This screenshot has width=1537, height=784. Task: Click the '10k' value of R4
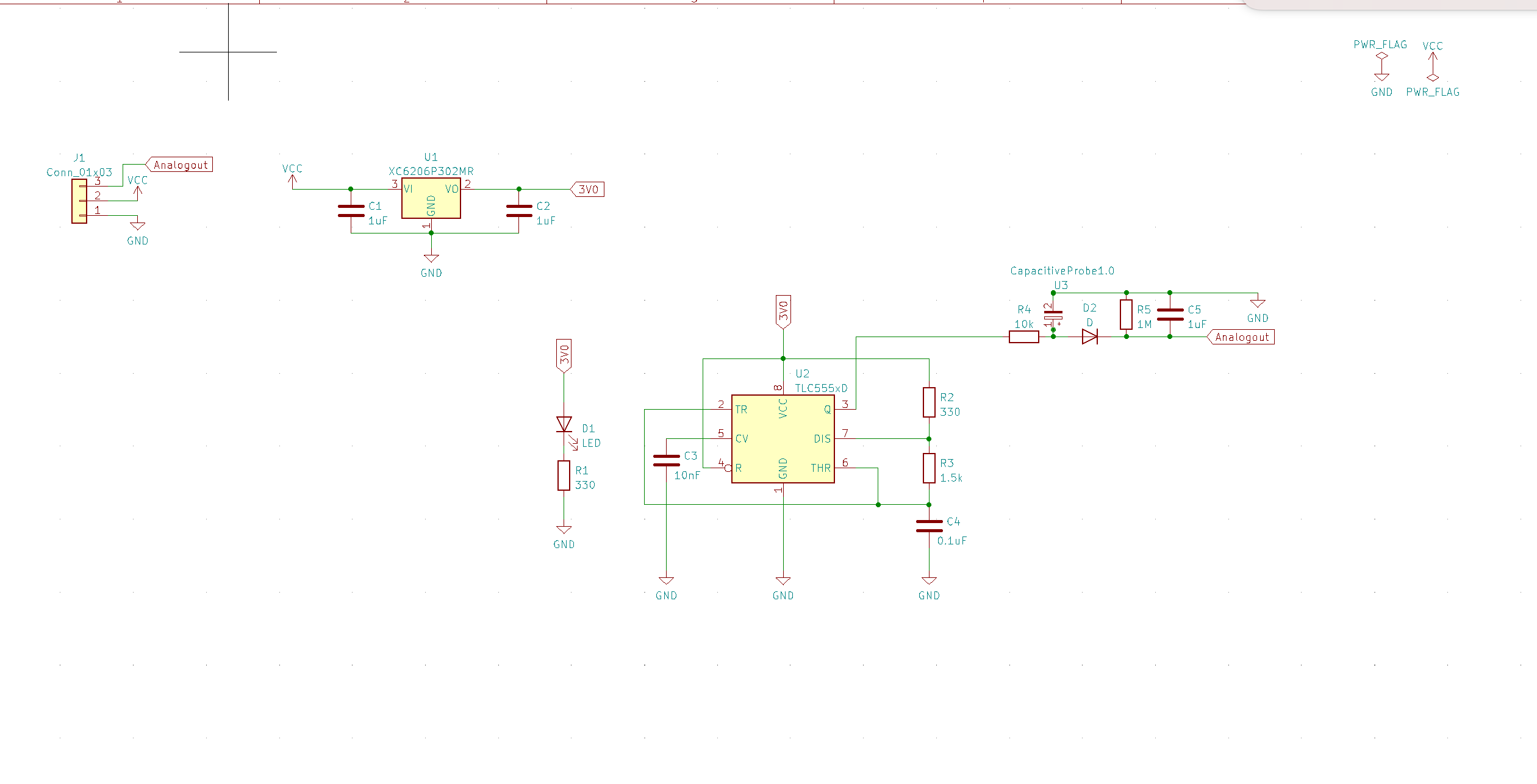point(1024,324)
